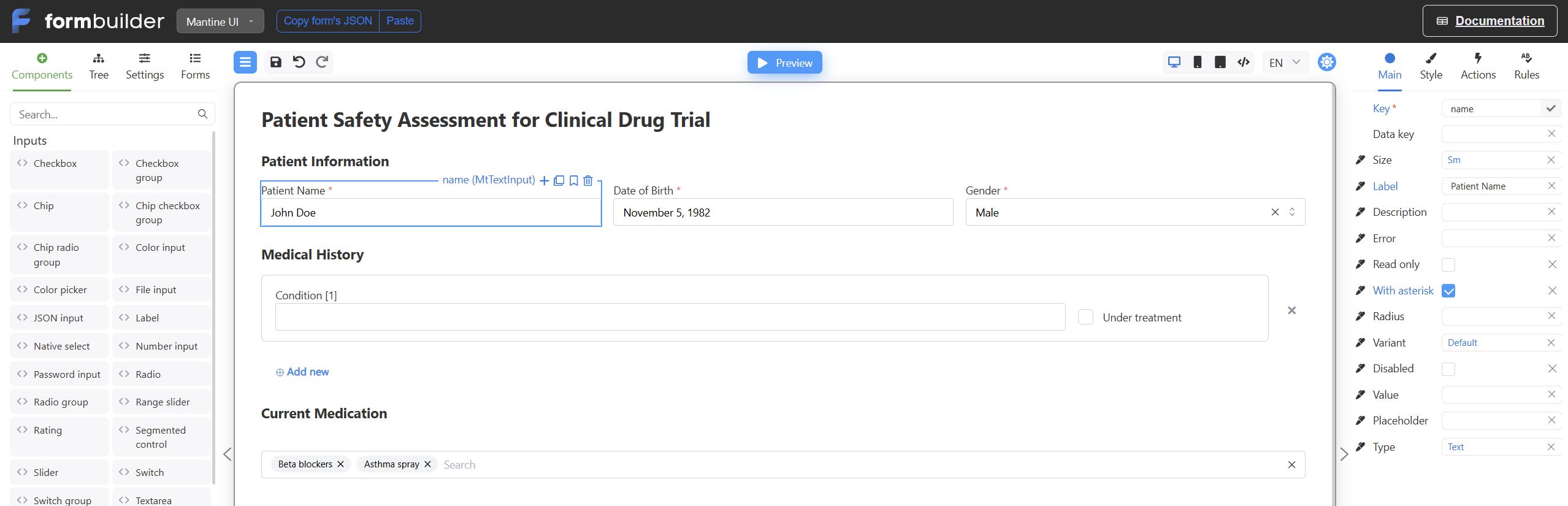Toggle the theme sun icon

[1327, 62]
